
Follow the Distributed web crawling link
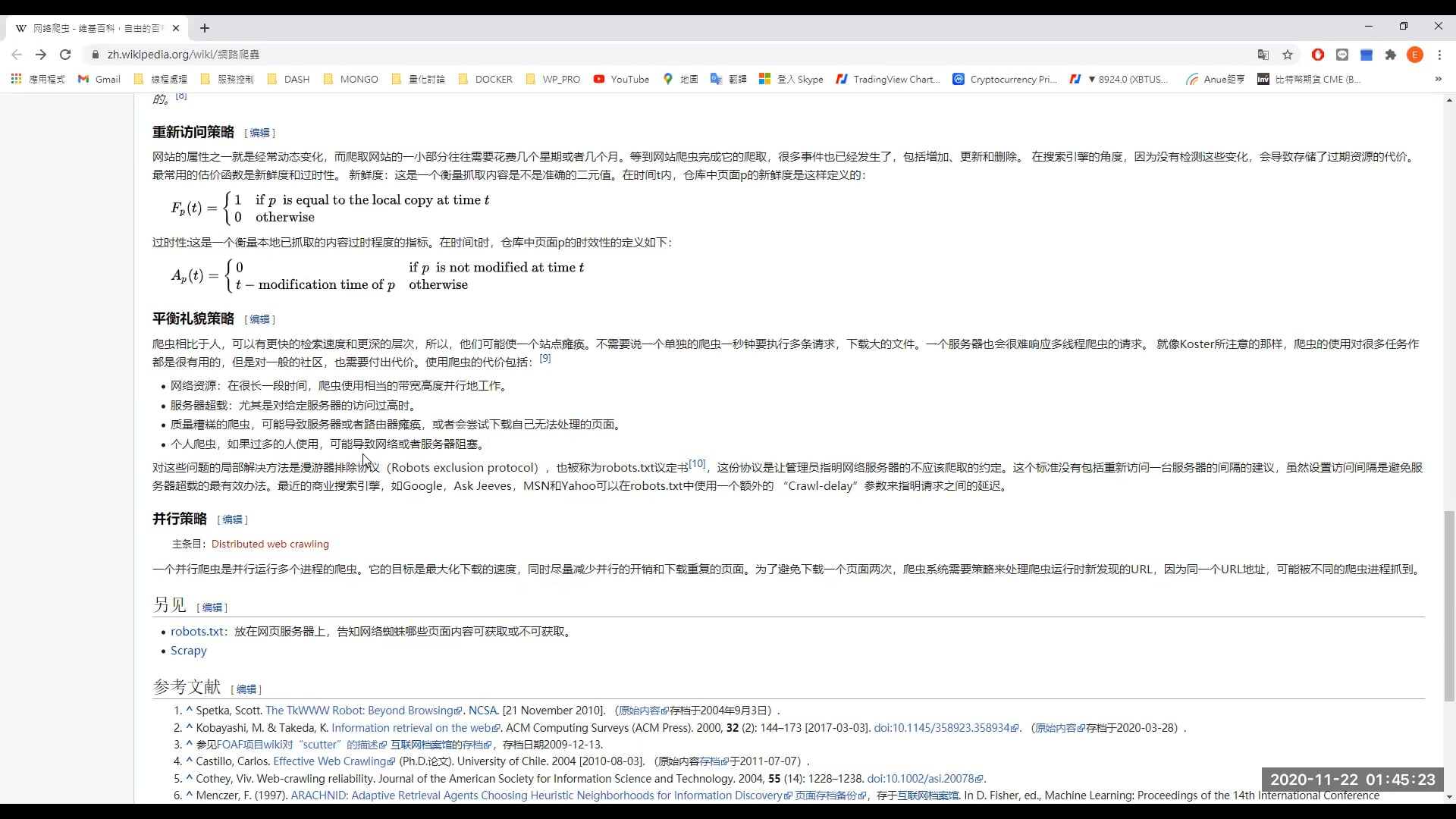270,544
